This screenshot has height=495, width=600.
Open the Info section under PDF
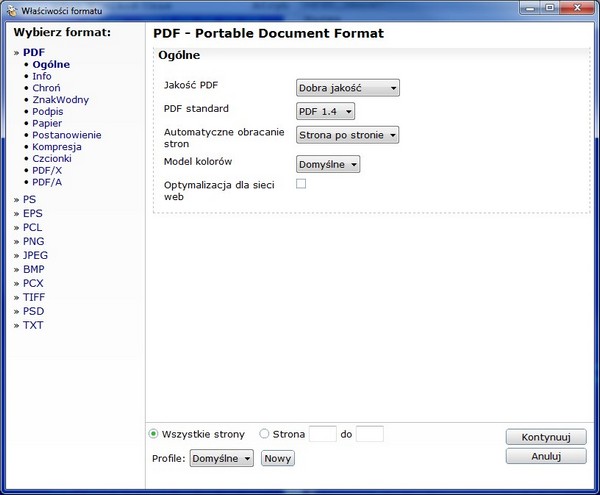(x=42, y=76)
